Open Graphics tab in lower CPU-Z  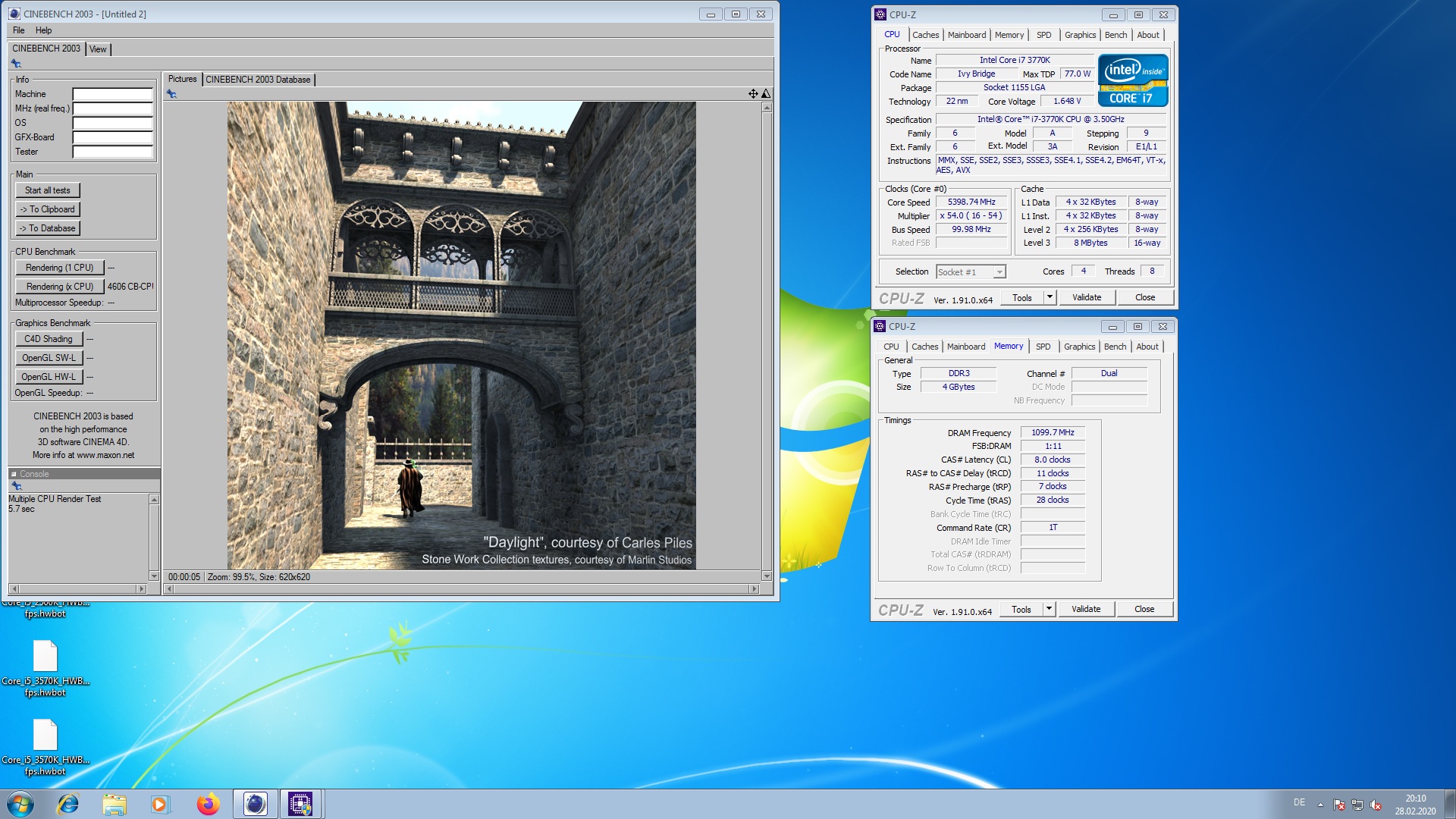click(x=1079, y=347)
